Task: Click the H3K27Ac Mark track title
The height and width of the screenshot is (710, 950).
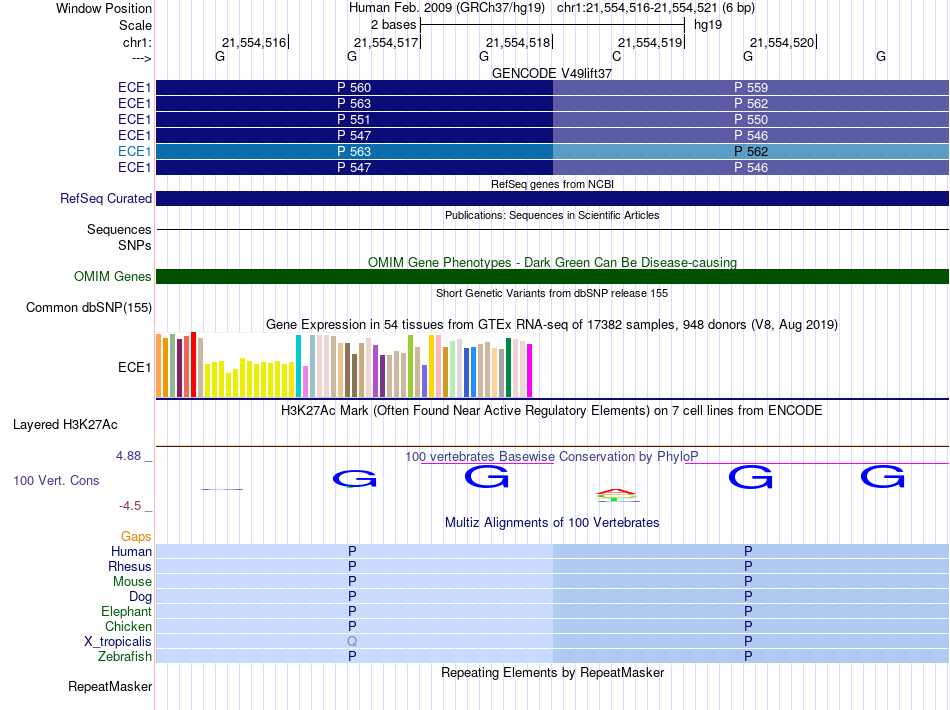Action: point(552,411)
